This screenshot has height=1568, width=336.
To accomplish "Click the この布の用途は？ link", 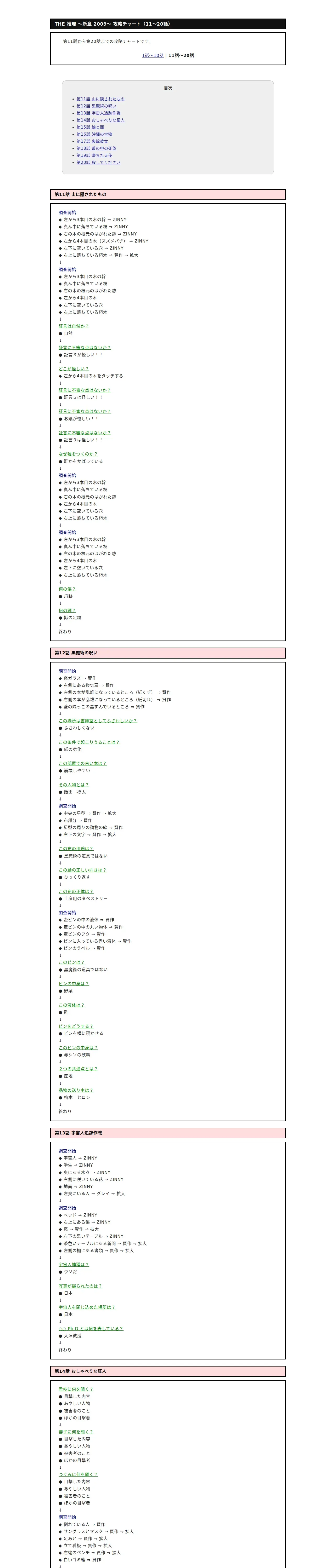I will 76,849.
